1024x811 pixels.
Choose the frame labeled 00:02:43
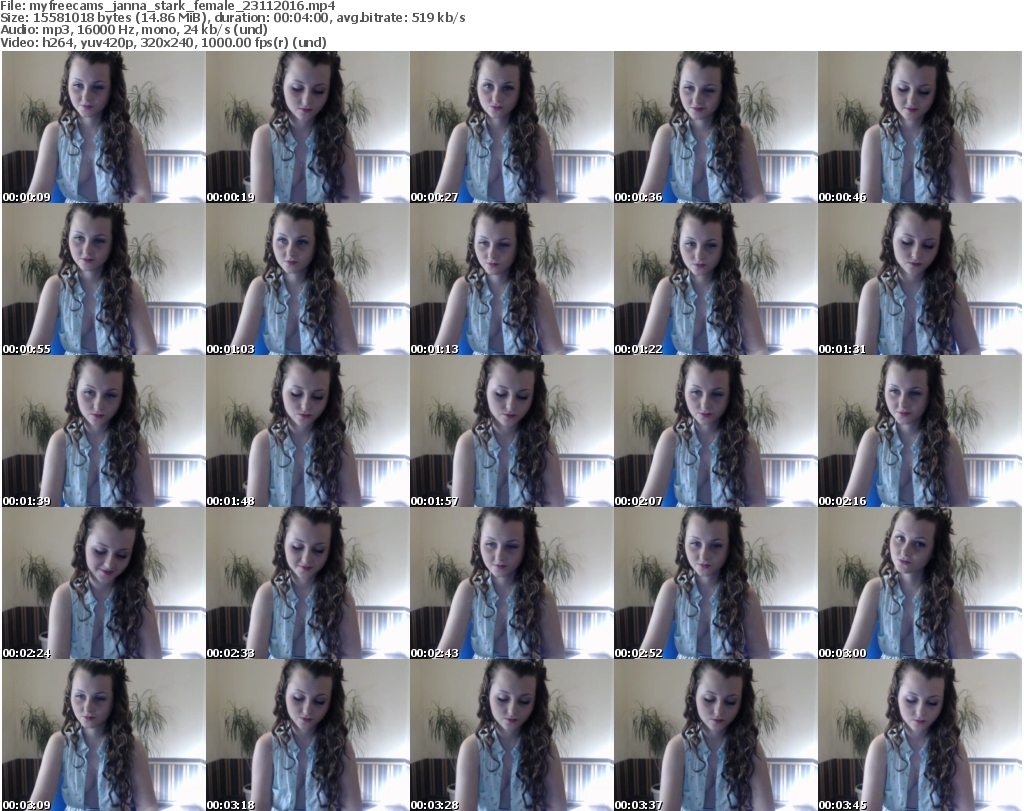click(x=511, y=583)
